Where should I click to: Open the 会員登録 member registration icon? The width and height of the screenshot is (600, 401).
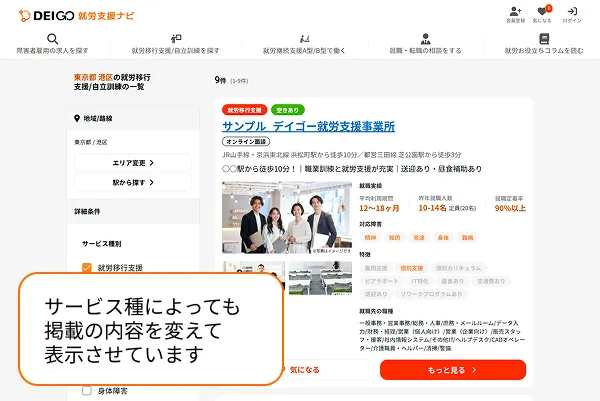click(x=515, y=15)
